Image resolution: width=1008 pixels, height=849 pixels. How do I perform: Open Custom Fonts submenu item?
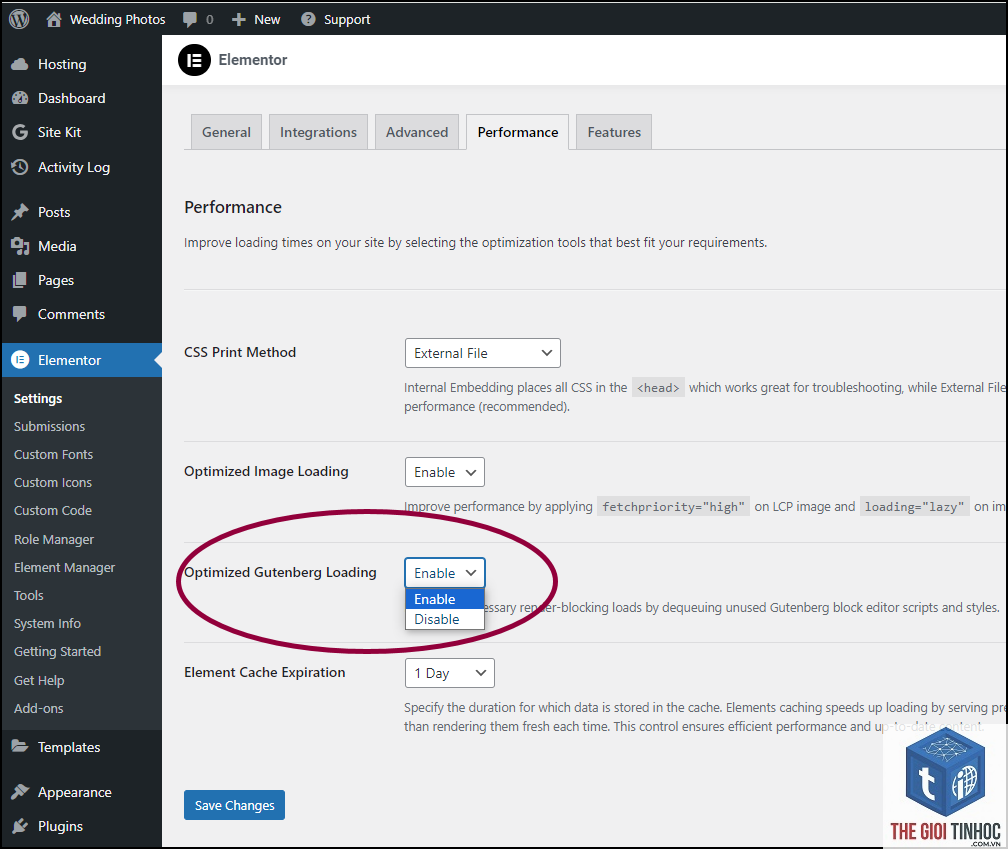(x=53, y=454)
